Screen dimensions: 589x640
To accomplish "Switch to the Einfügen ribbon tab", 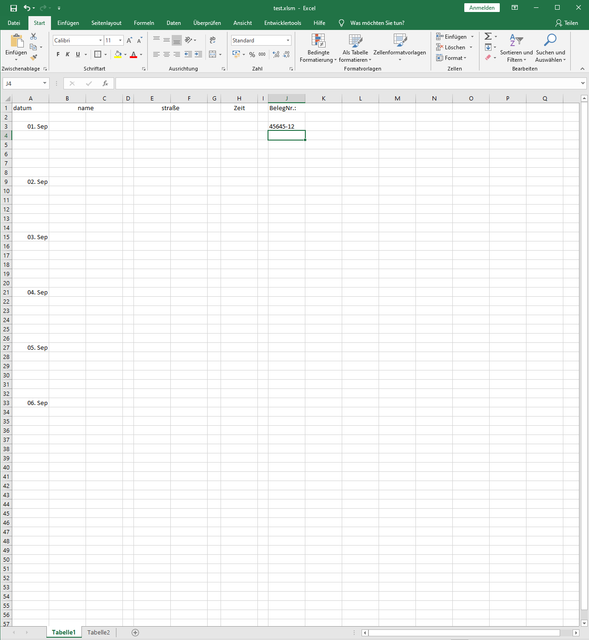I will point(68,23).
